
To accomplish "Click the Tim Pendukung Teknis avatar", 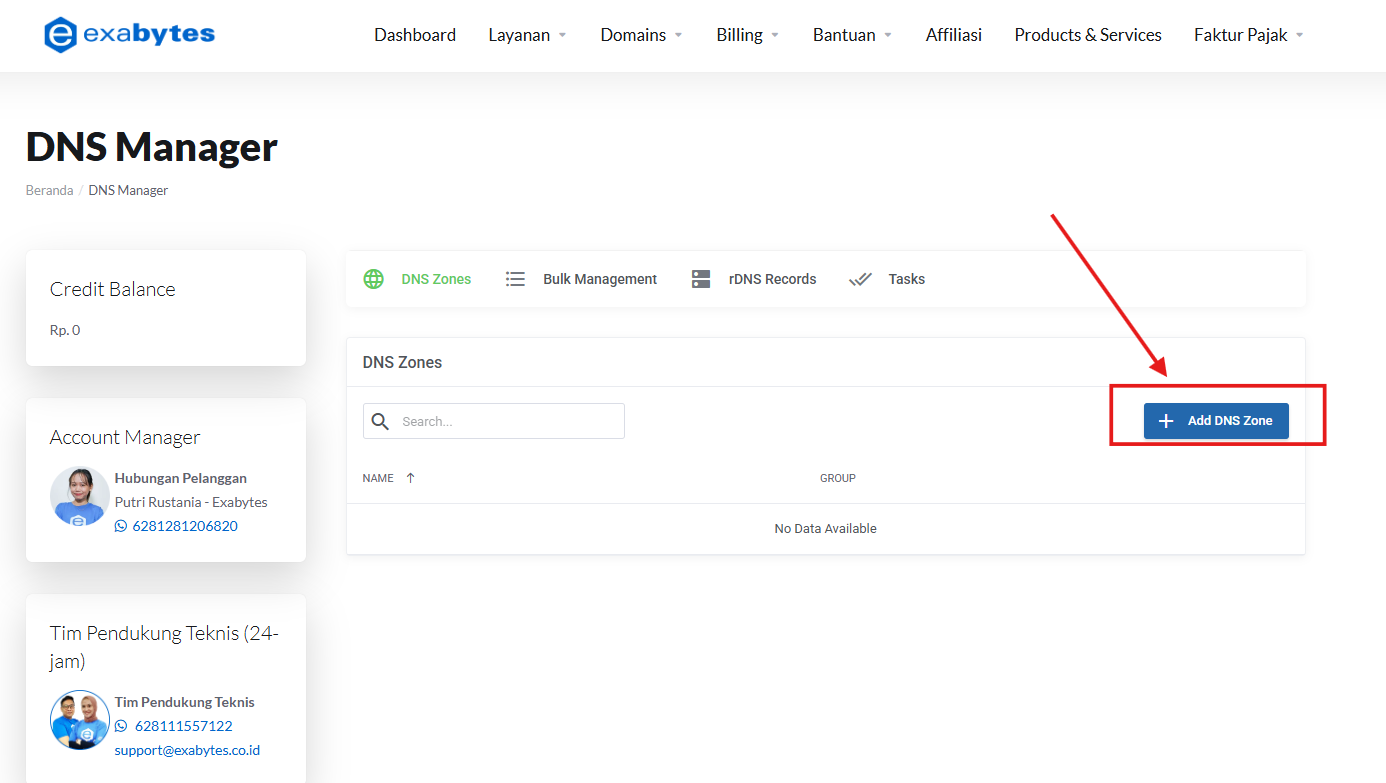I will pos(79,720).
